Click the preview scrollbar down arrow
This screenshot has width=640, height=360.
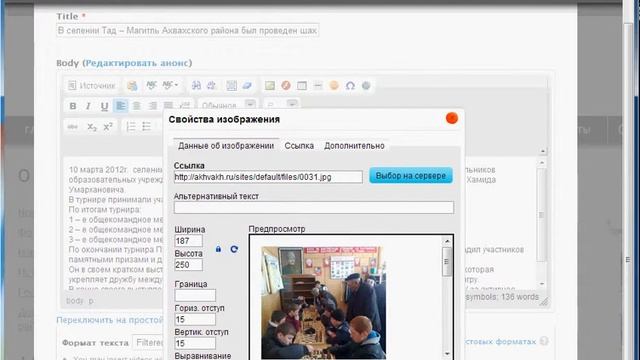point(447,353)
